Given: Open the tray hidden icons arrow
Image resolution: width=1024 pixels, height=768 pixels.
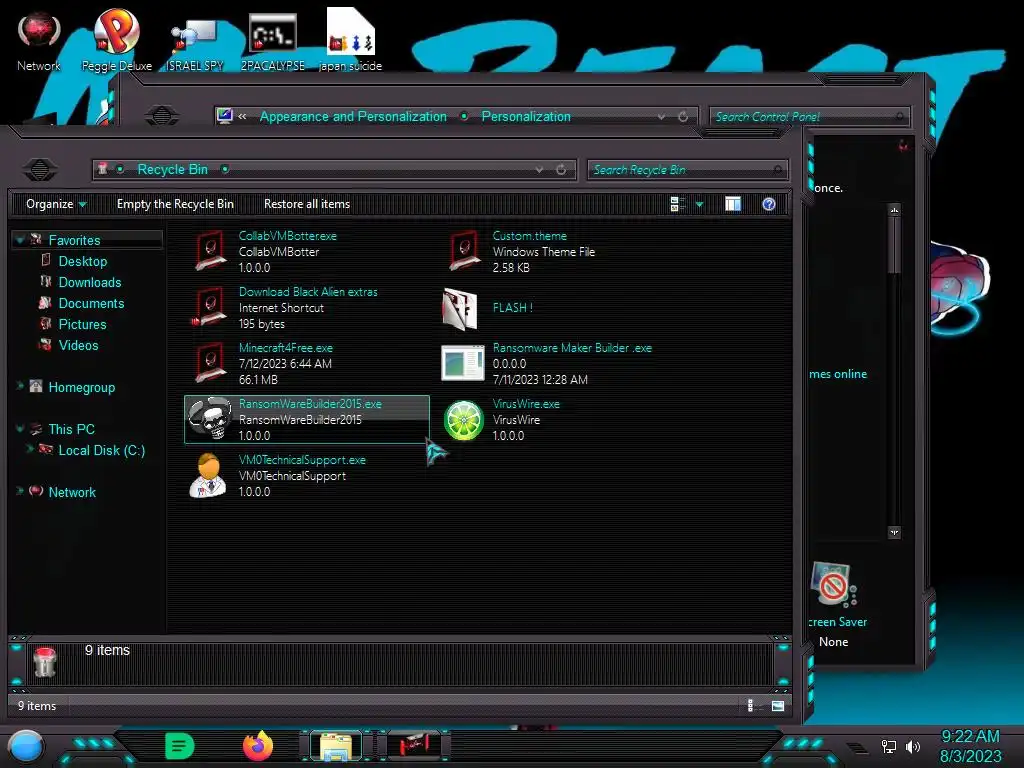Looking at the screenshot, I should tap(857, 747).
